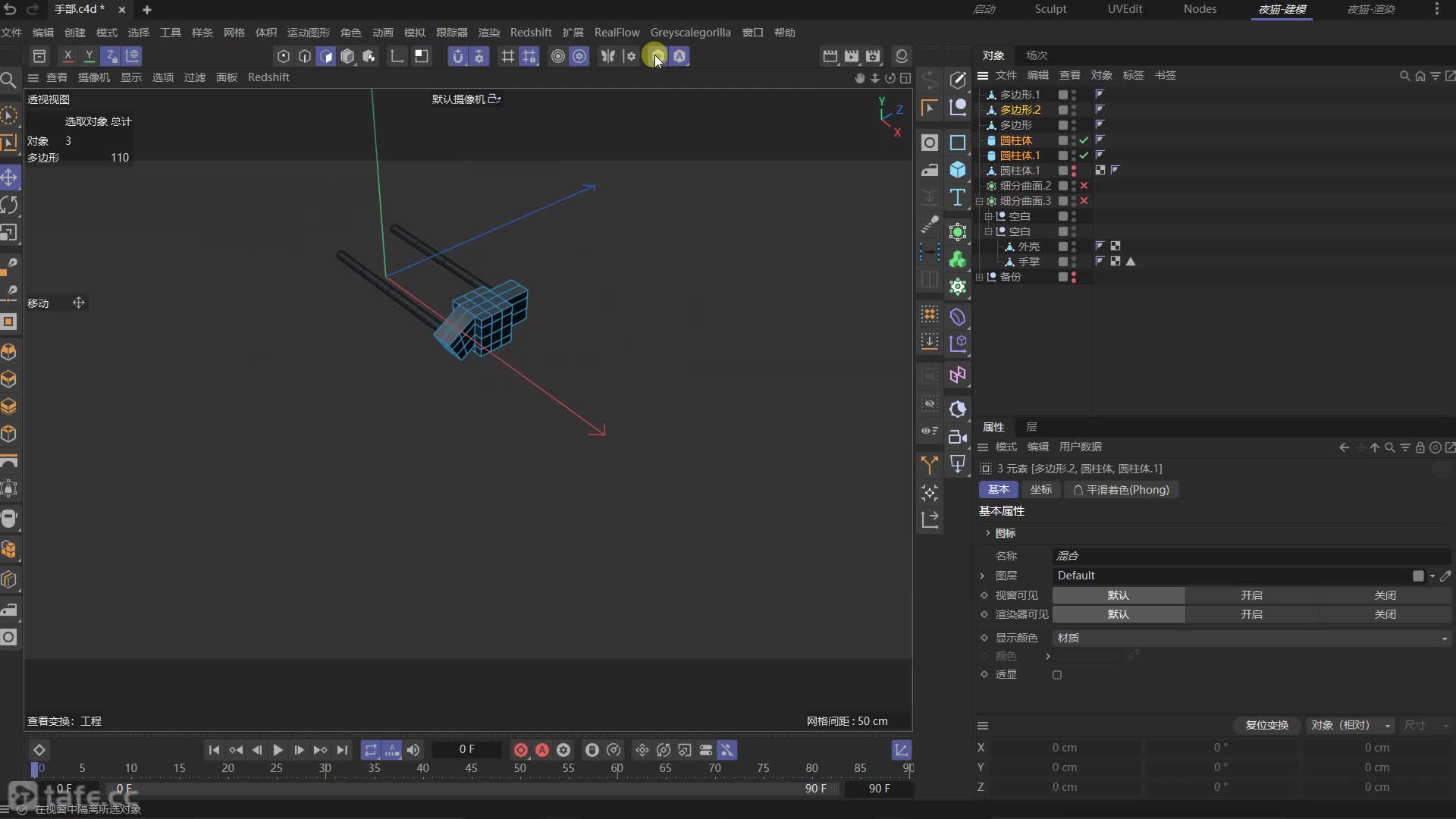The width and height of the screenshot is (1456, 819).
Task: Set 渲染器可见 to 关闭
Action: click(1385, 614)
